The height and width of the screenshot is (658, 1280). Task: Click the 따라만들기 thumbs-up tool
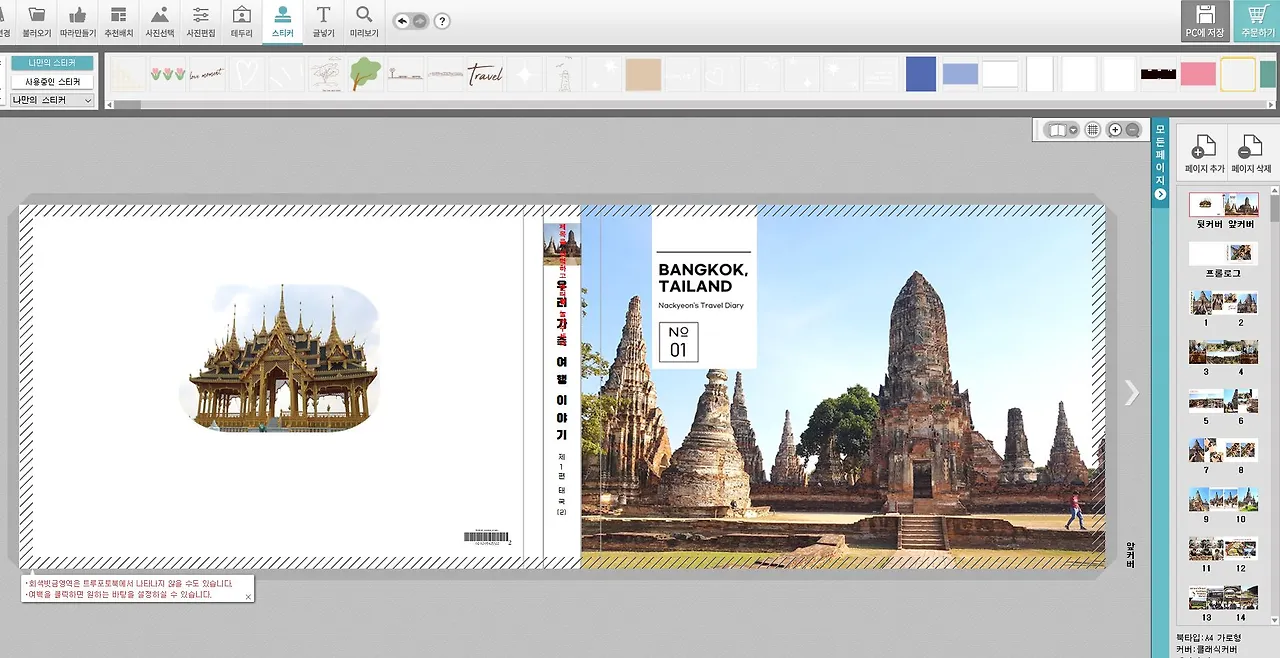pyautogui.click(x=78, y=21)
